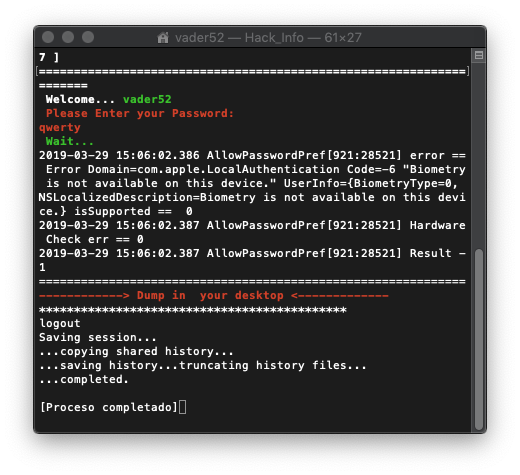Close the terminal window
Image resolution: width=520 pixels, height=475 pixels.
point(48,37)
